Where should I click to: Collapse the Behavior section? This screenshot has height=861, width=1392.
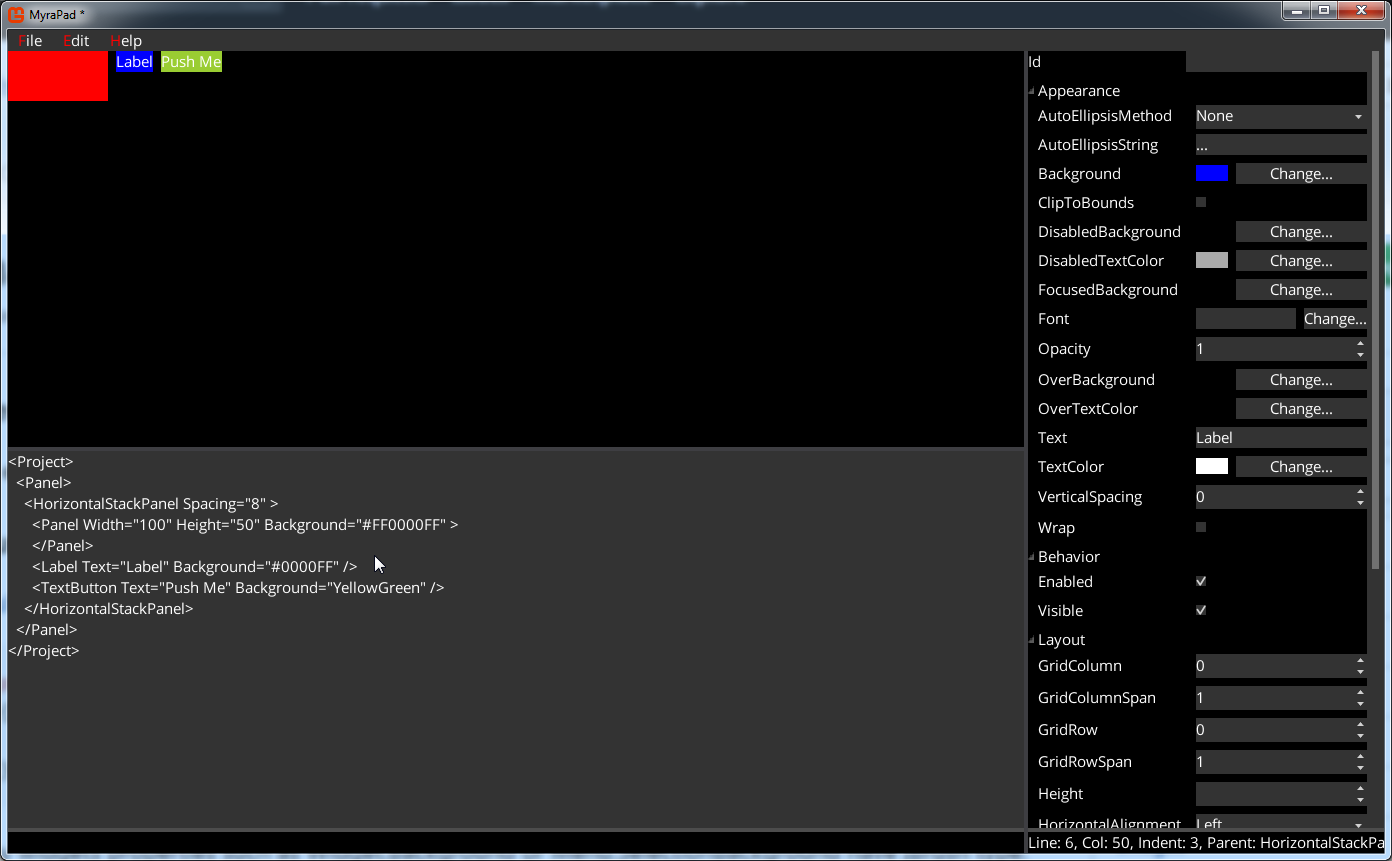[x=1032, y=557]
